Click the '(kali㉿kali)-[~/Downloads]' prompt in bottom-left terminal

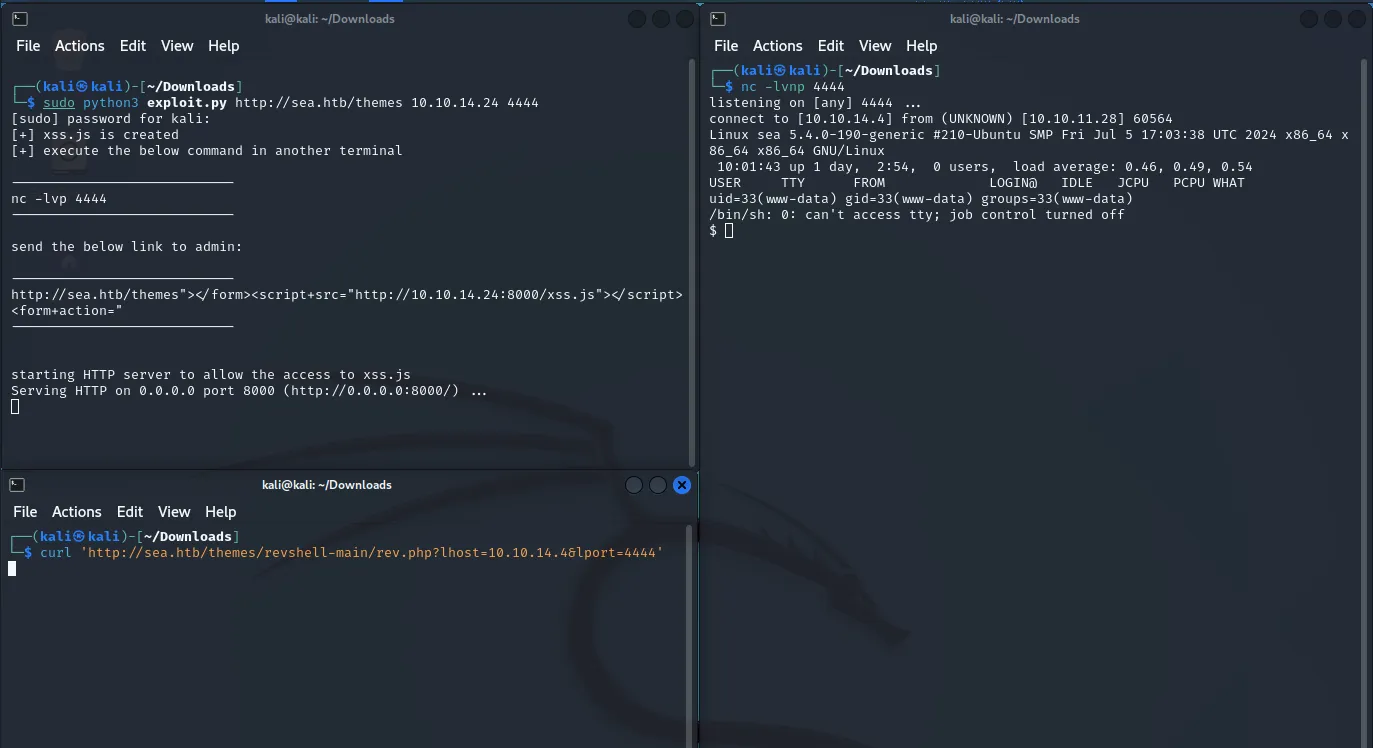(x=126, y=537)
